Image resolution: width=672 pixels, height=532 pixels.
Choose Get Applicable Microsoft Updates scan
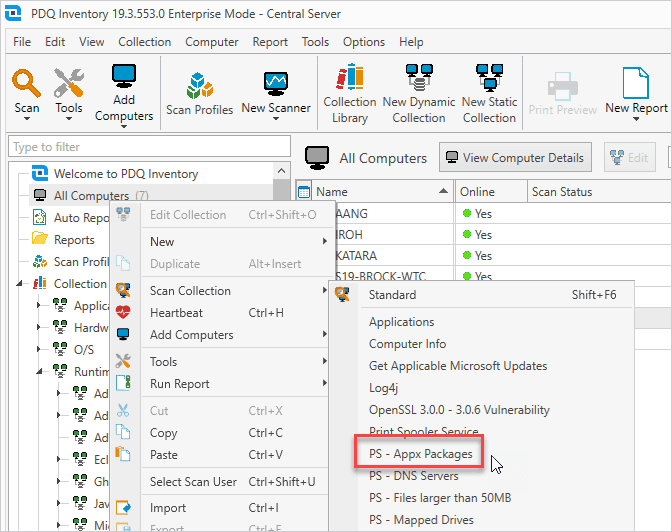click(458, 366)
